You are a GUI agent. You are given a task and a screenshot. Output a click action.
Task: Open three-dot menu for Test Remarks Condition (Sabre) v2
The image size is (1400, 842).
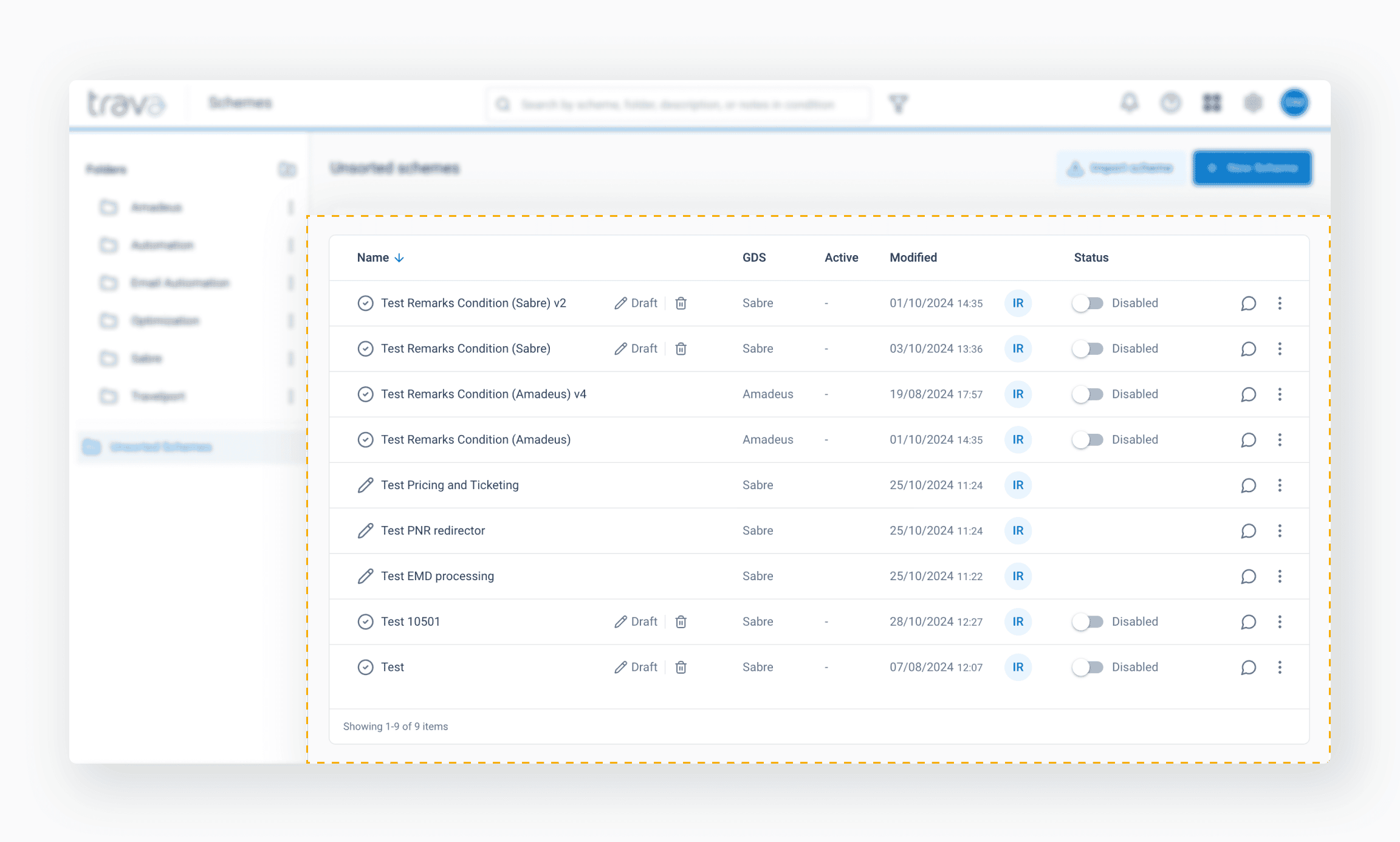click(x=1280, y=303)
